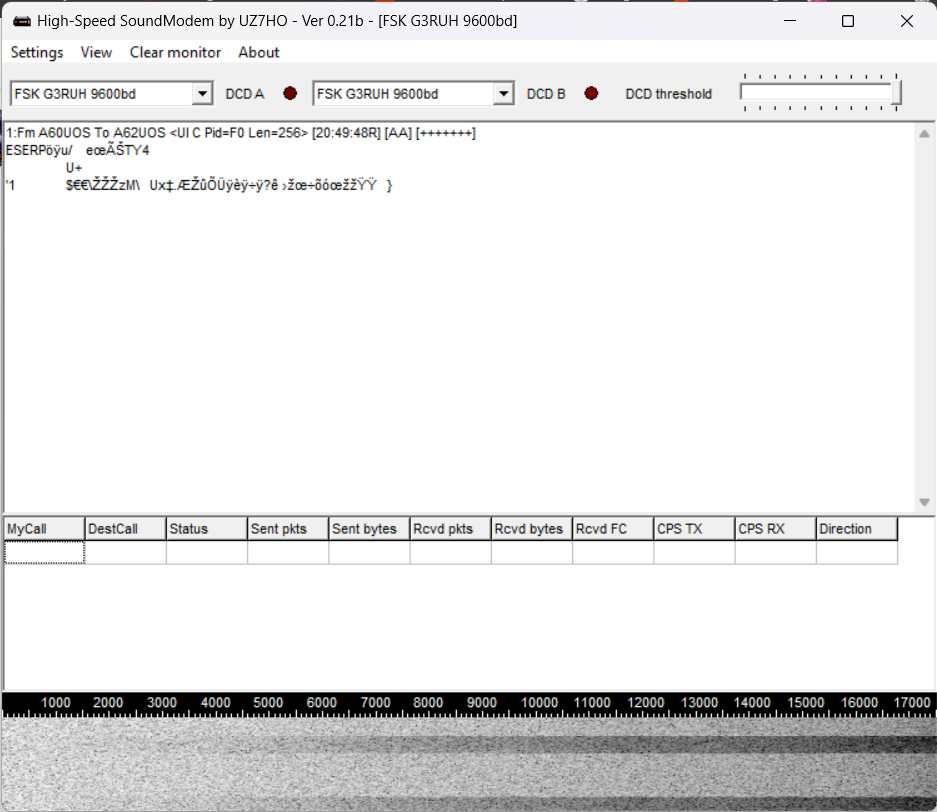Viewport: 937px width, 812px height.
Task: Click the DCD B indicator light
Action: point(591,93)
